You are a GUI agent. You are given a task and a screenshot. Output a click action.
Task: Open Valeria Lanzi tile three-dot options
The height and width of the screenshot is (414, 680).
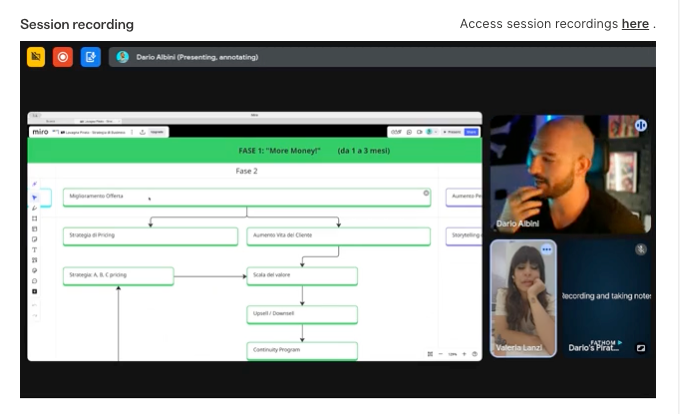pyautogui.click(x=546, y=249)
